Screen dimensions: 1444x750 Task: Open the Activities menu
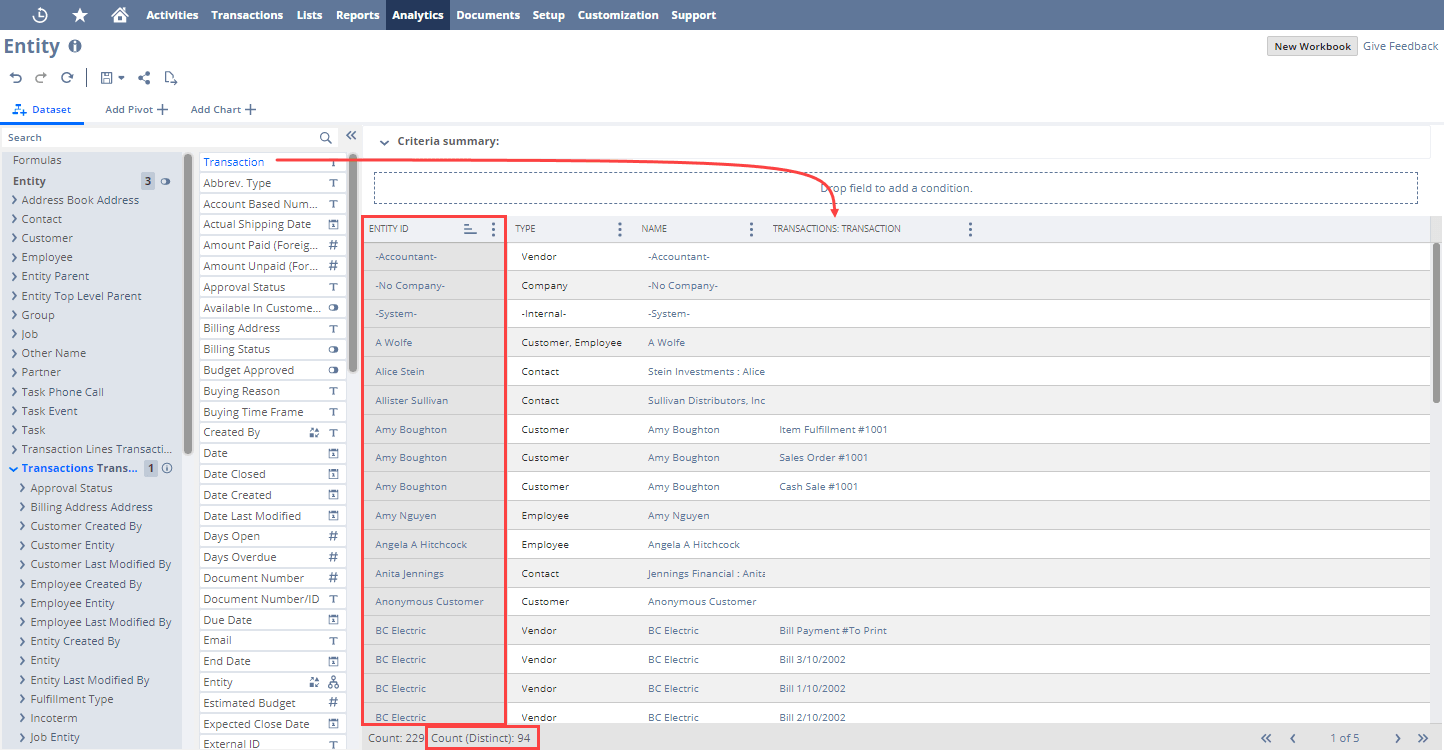pos(172,15)
